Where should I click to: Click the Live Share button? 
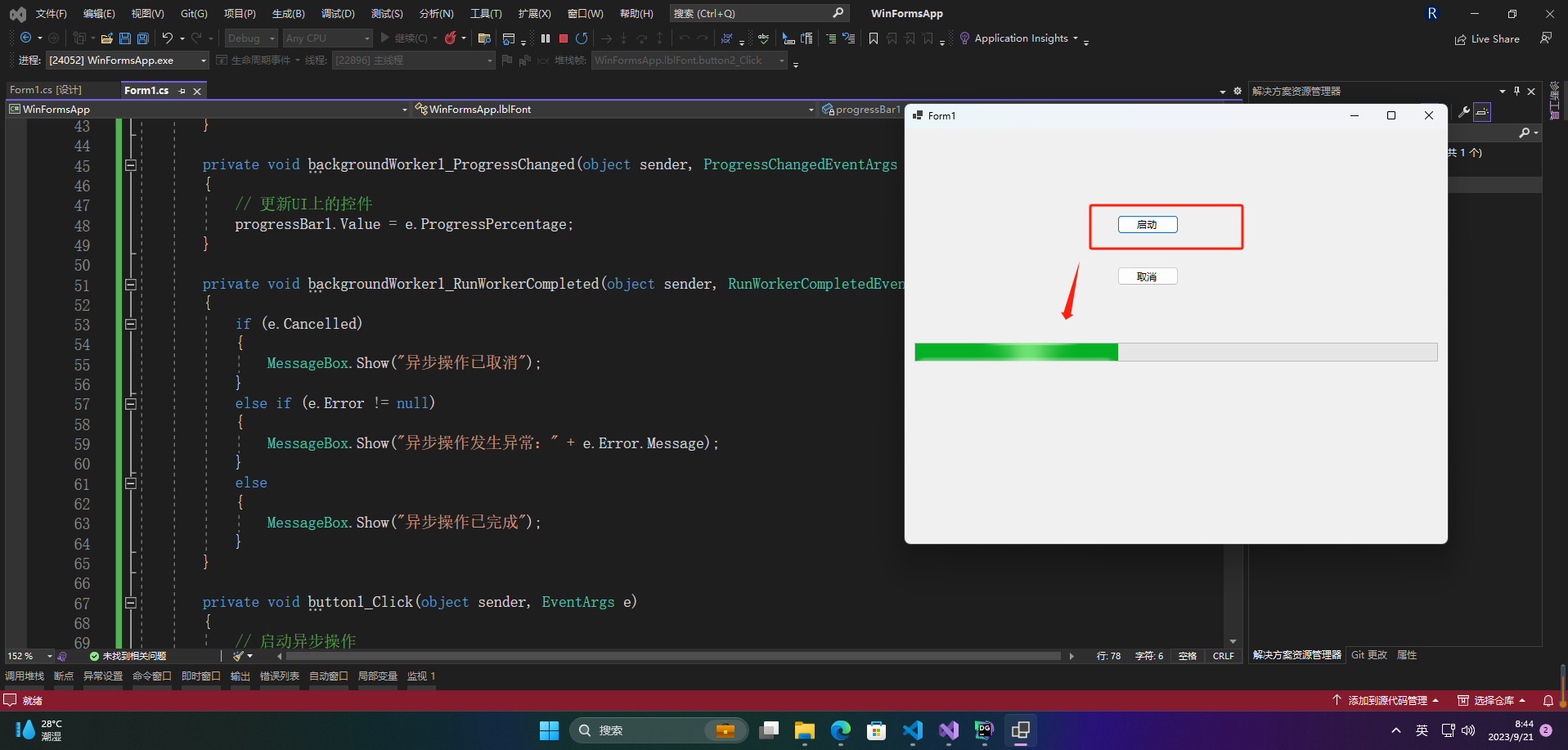(x=1487, y=39)
